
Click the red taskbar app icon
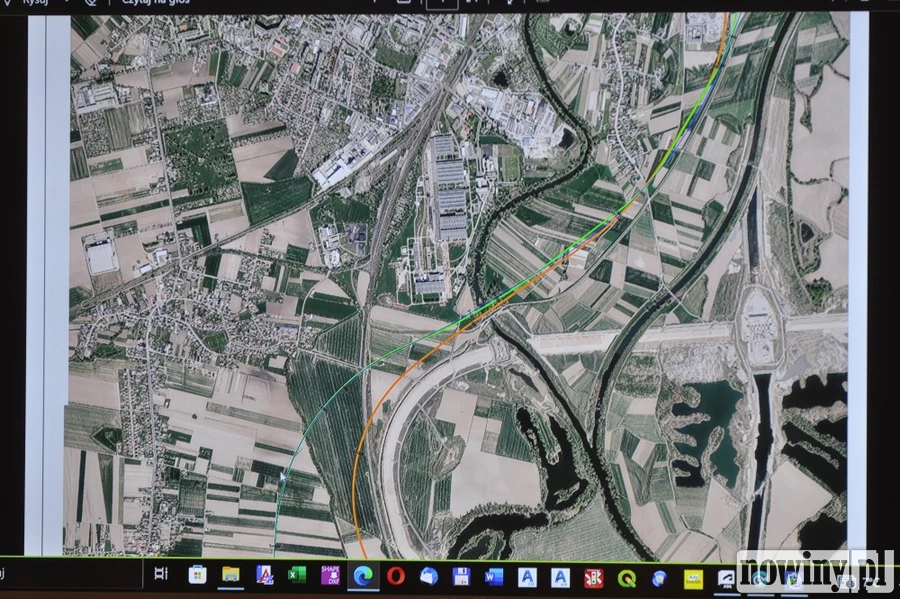point(593,578)
